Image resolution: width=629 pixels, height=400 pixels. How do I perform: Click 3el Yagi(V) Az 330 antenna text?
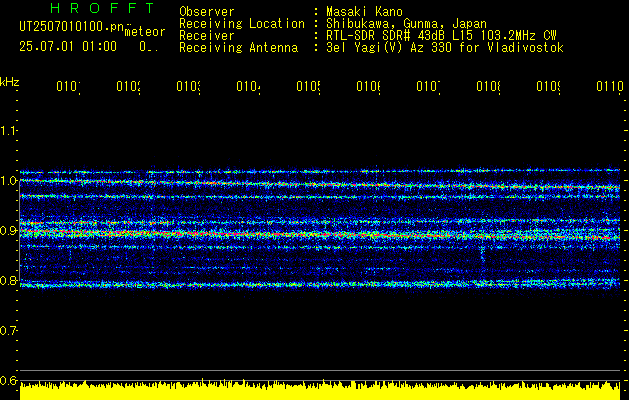click(x=445, y=48)
